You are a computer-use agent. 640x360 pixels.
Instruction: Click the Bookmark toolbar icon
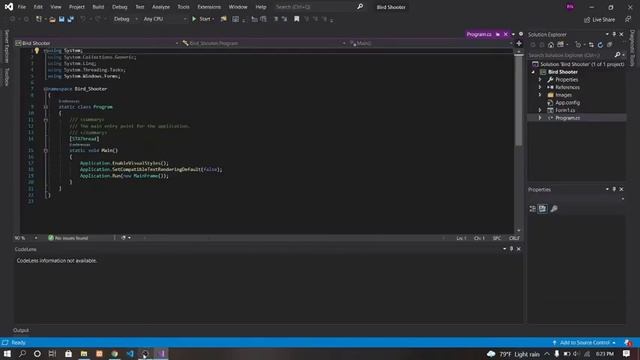tap(297, 19)
